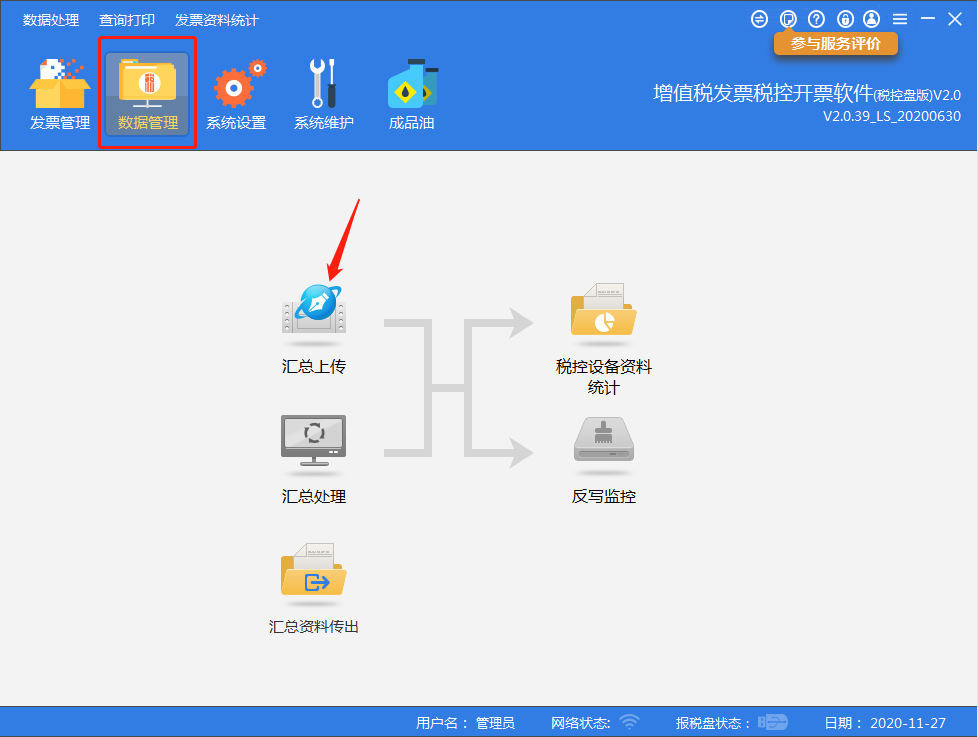Screen dimensions: 978x737
Task: Open 反写监控 drive icon
Action: (603, 441)
